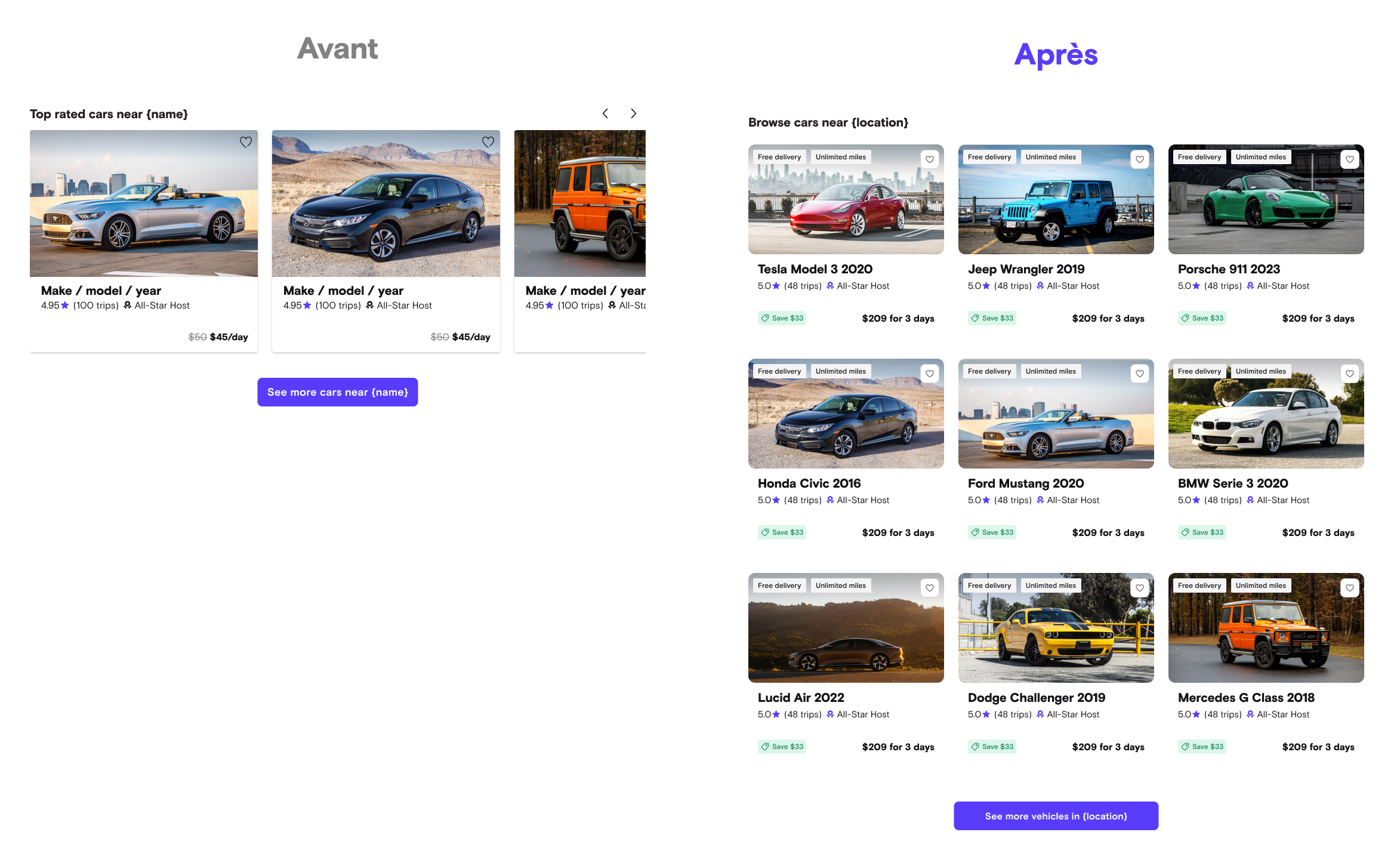1400x866 pixels.
Task: Click heart icon on Dodge Challenger card
Action: click(x=1140, y=588)
